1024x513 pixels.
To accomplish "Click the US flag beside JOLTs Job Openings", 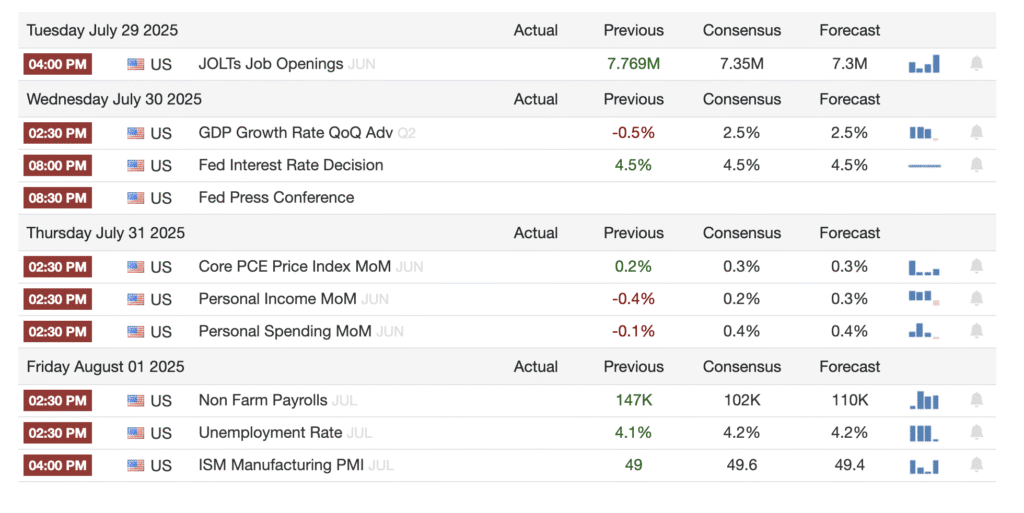I will coord(136,64).
